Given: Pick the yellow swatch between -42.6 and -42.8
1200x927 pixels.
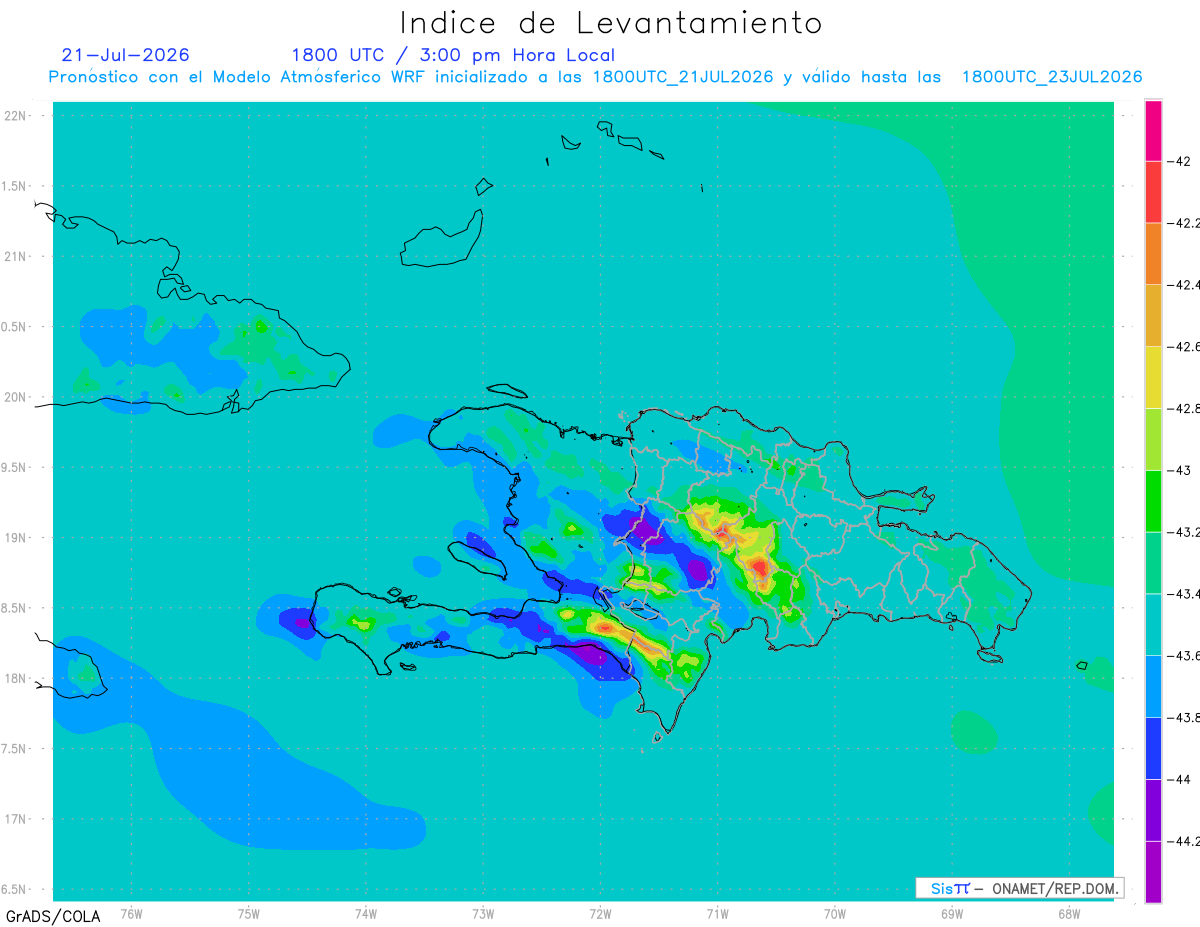Looking at the screenshot, I should [1153, 377].
